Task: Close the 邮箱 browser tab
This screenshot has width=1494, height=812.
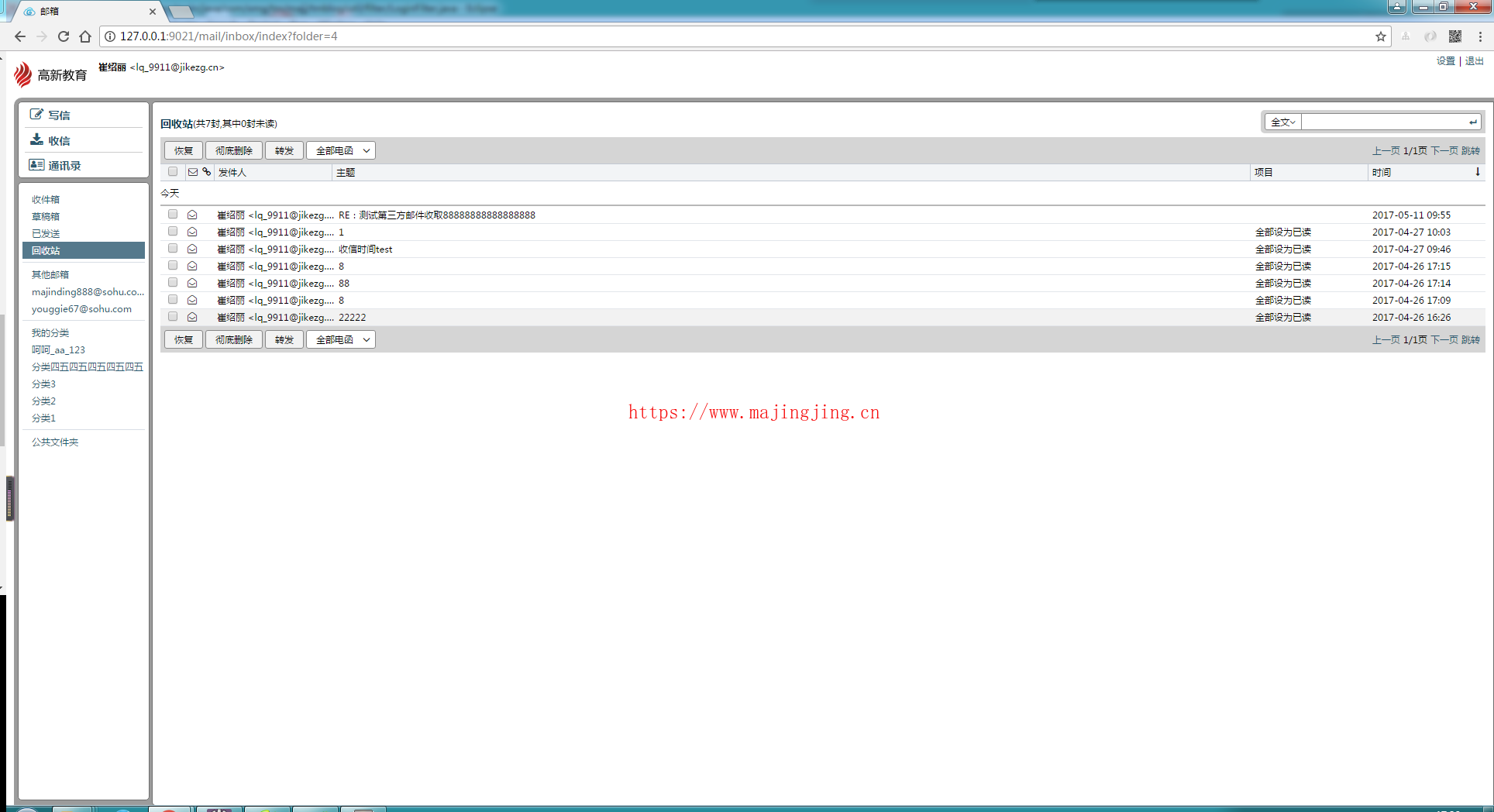Action: coord(153,12)
